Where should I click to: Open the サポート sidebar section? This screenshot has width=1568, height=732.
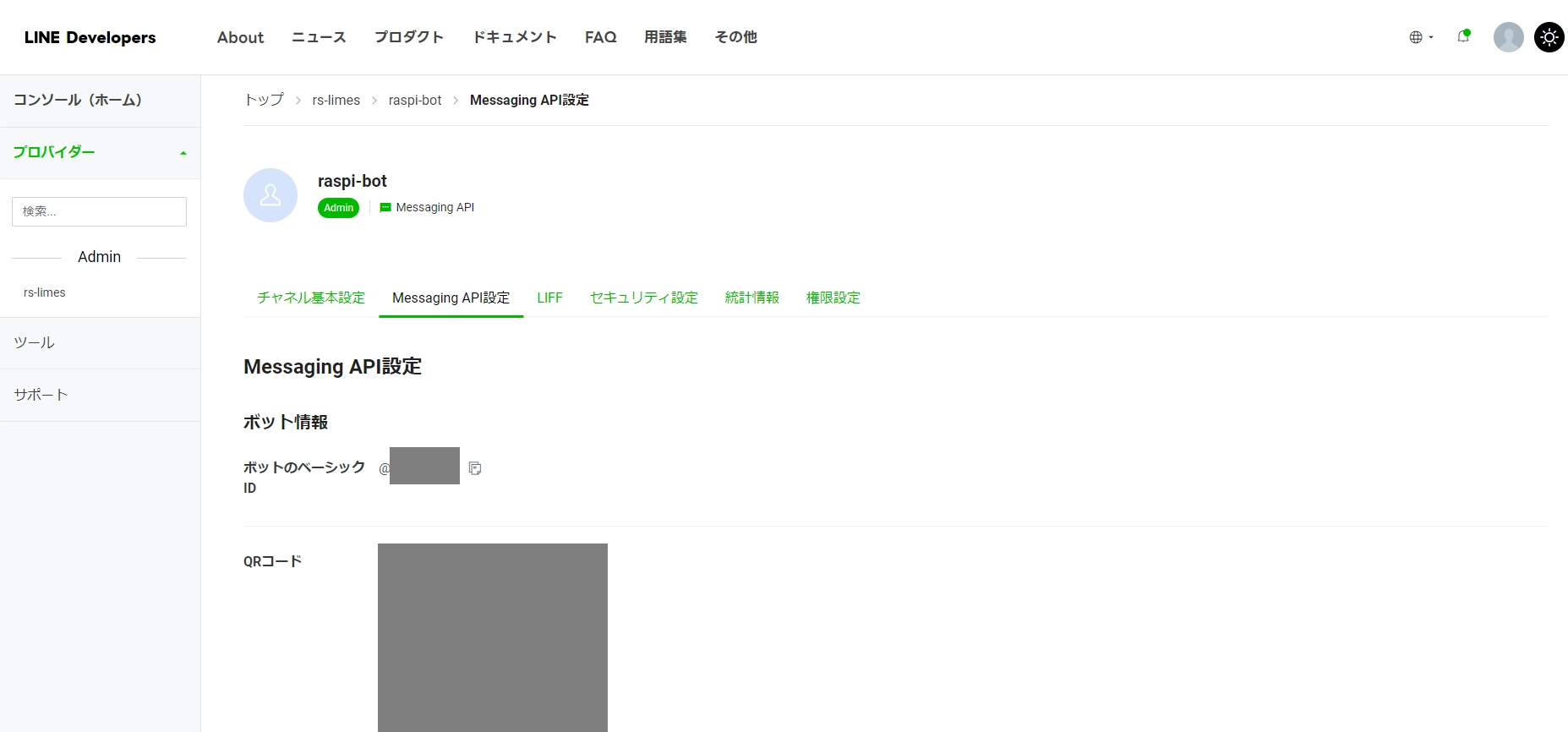coord(100,395)
